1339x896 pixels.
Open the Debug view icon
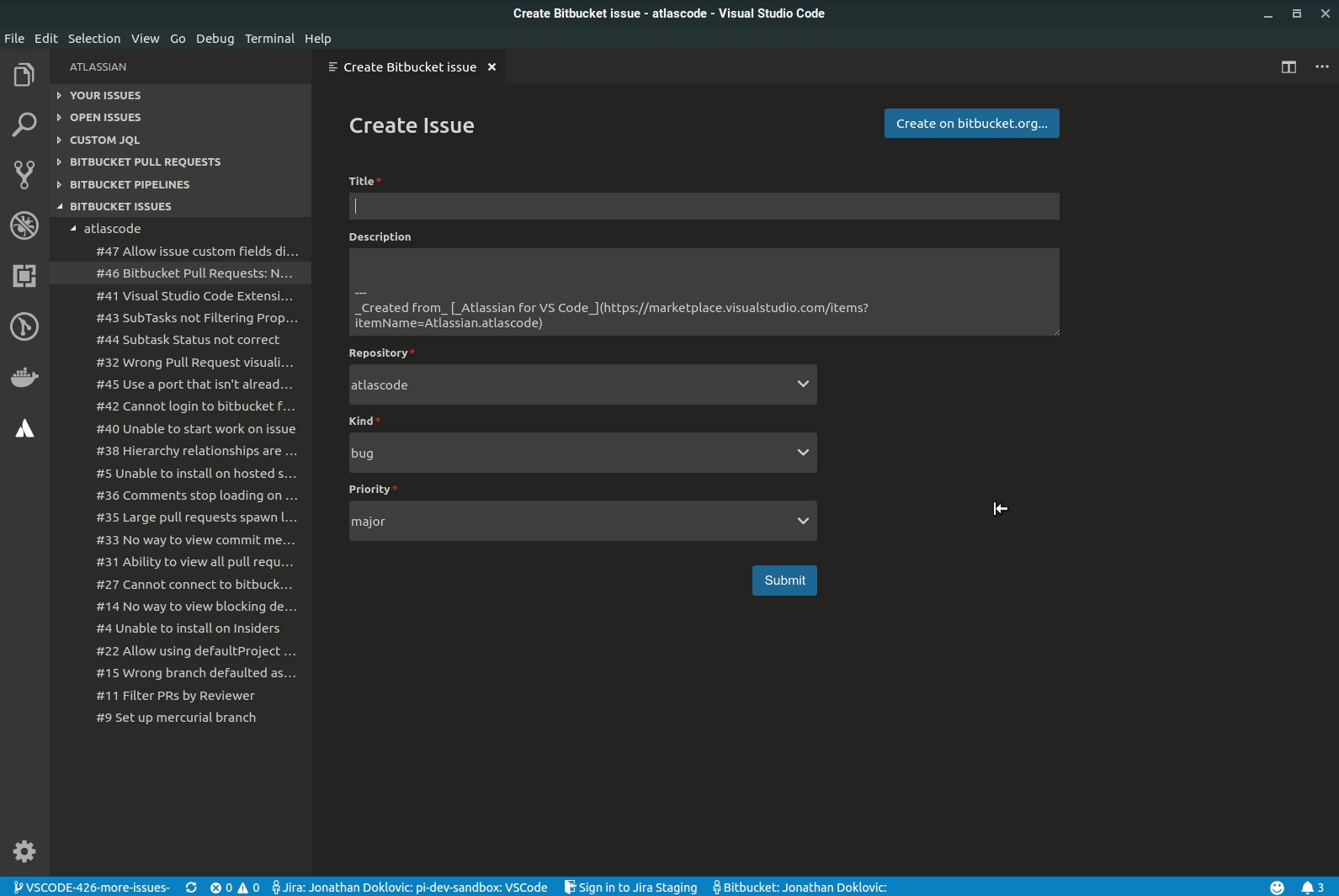[x=24, y=225]
